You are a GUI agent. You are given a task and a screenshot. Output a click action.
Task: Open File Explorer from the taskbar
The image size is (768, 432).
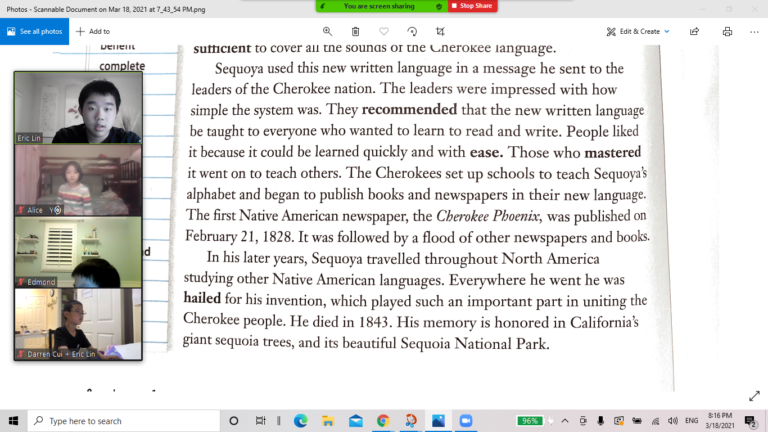328,421
